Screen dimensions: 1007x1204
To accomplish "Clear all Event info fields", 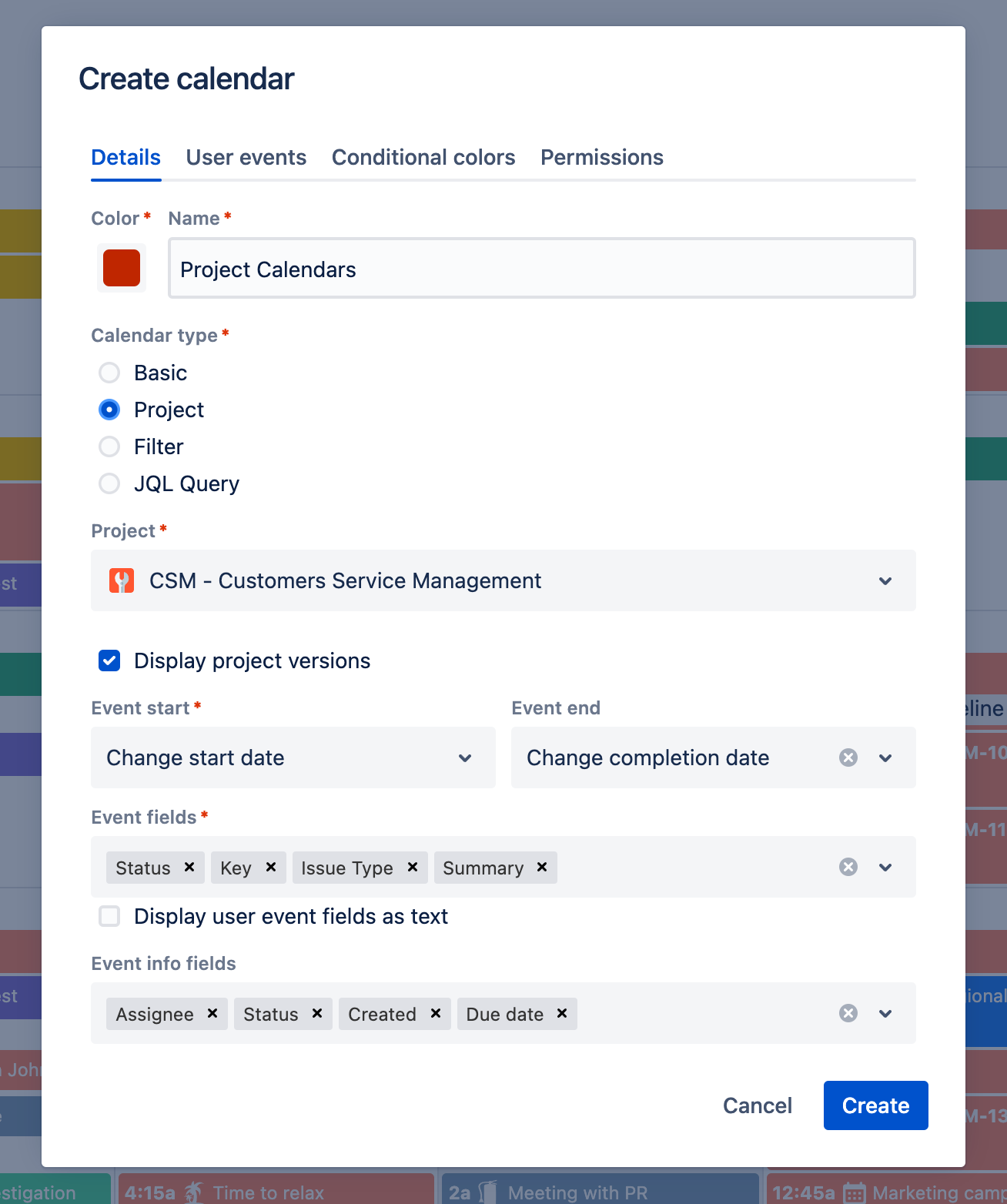I will [x=848, y=1013].
